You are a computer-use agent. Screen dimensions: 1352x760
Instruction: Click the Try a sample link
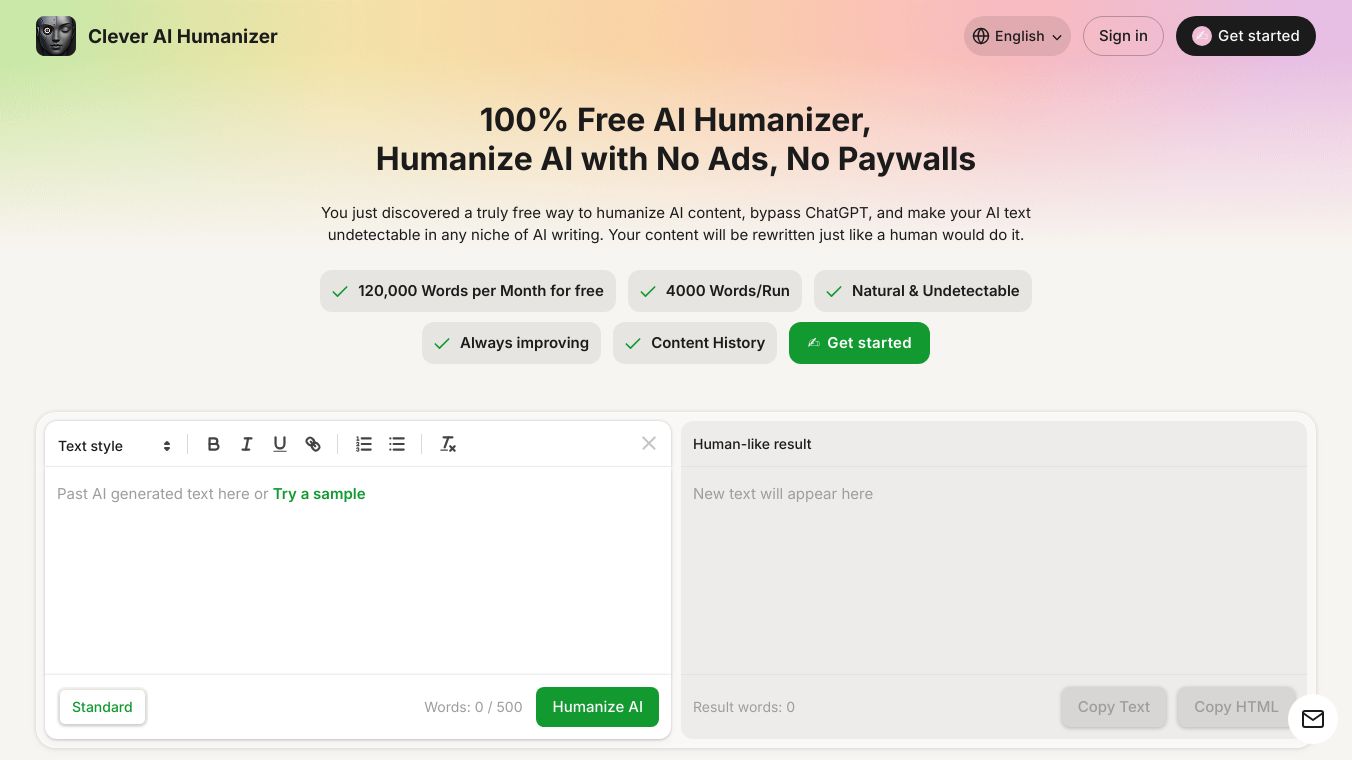pyautogui.click(x=319, y=494)
